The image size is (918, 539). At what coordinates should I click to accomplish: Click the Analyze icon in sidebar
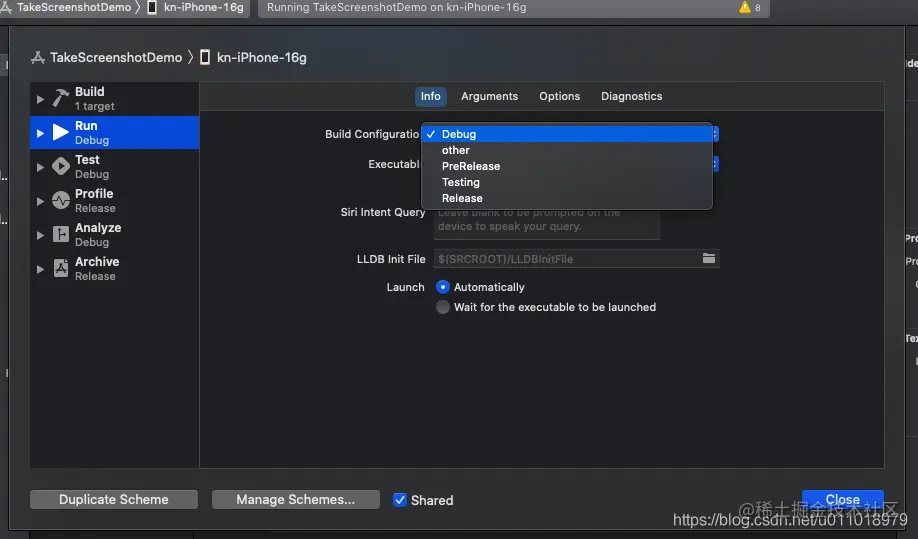tap(60, 234)
